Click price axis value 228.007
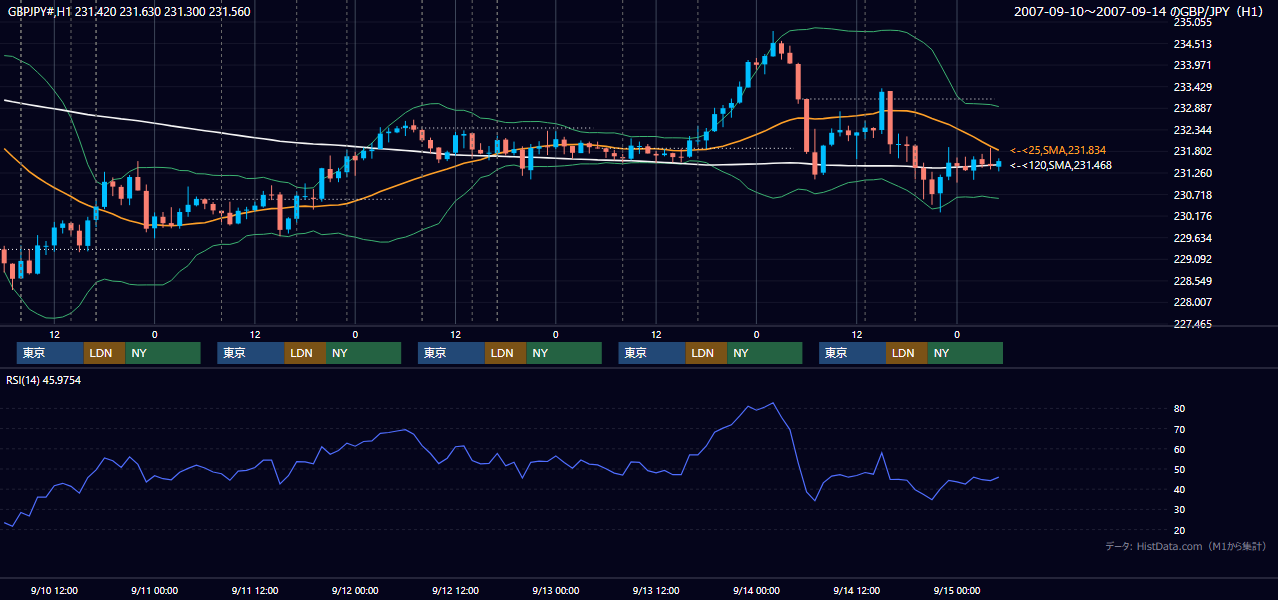The height and width of the screenshot is (600, 1278). tap(1192, 302)
